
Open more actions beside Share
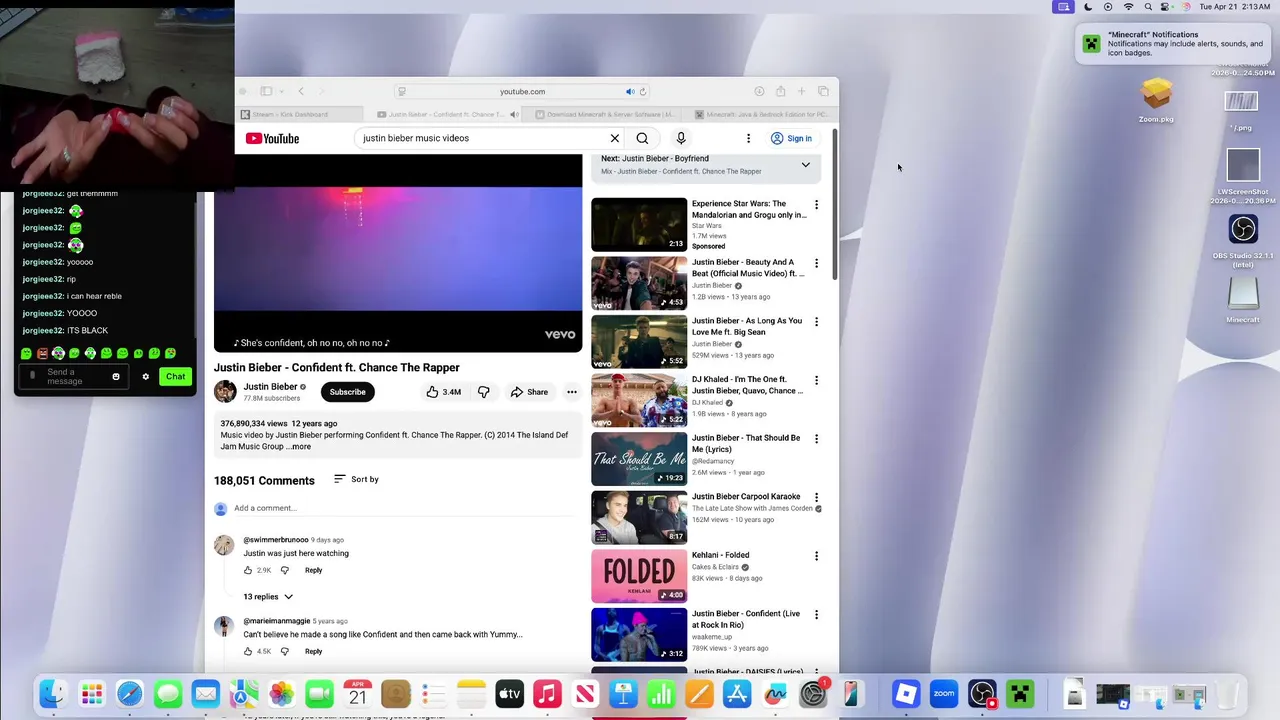pyautogui.click(x=572, y=392)
